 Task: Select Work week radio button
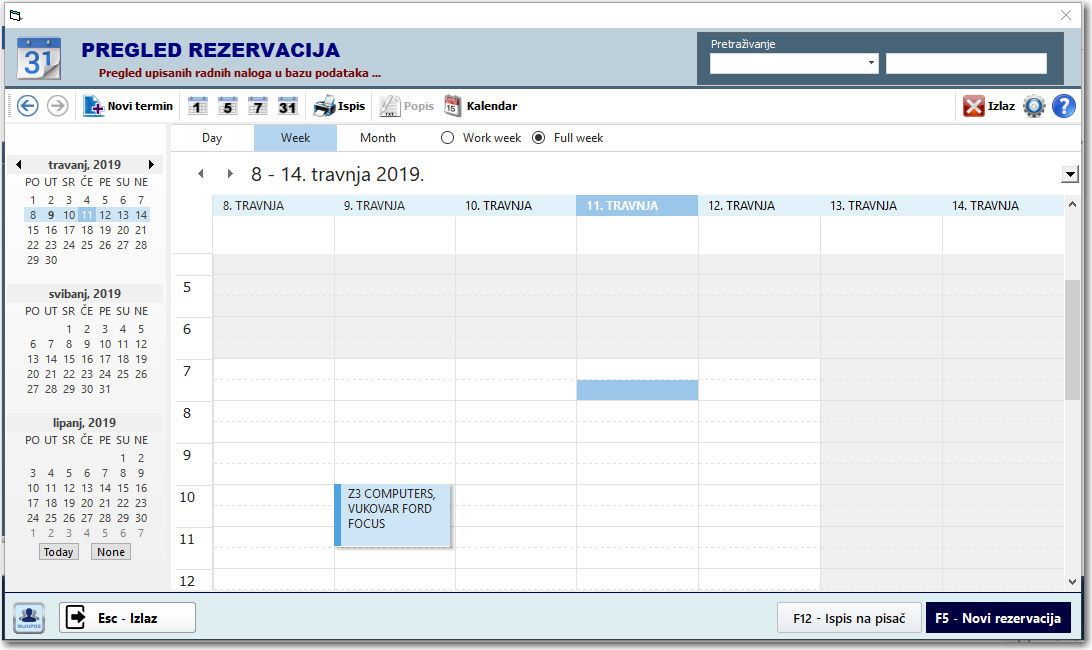447,138
